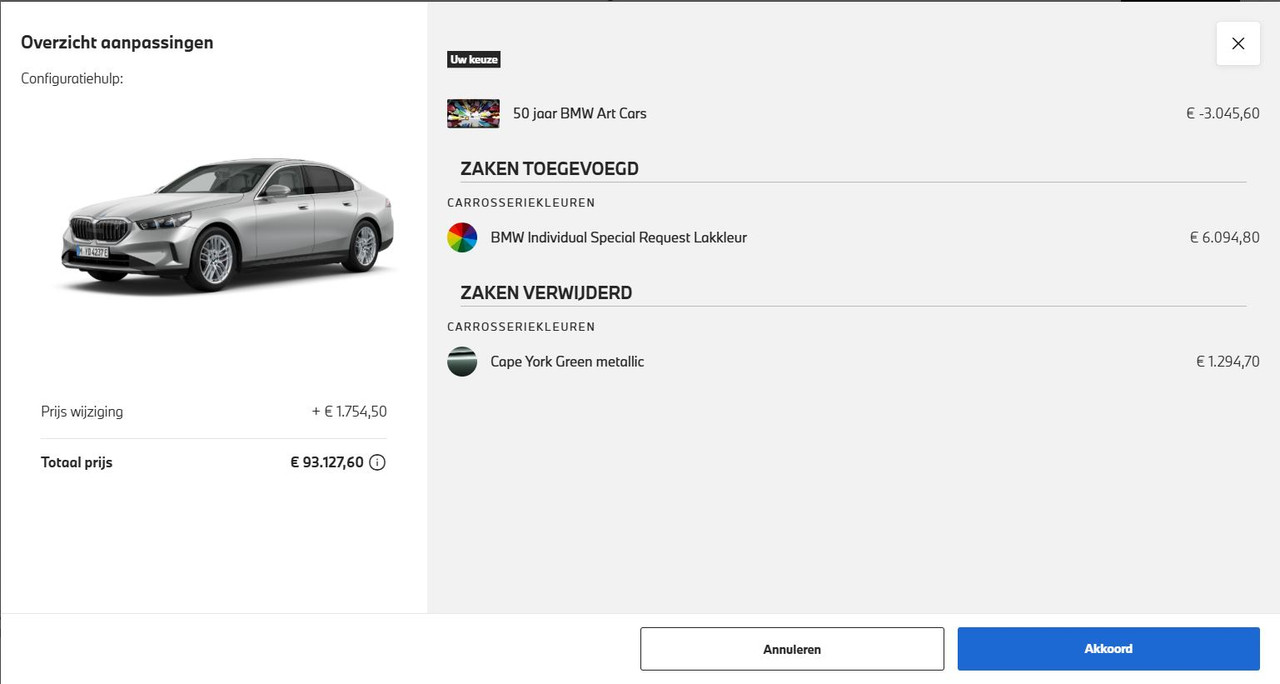Select the Cape York Green metallic swatch
Screen dimensions: 1280x684
(x=462, y=362)
